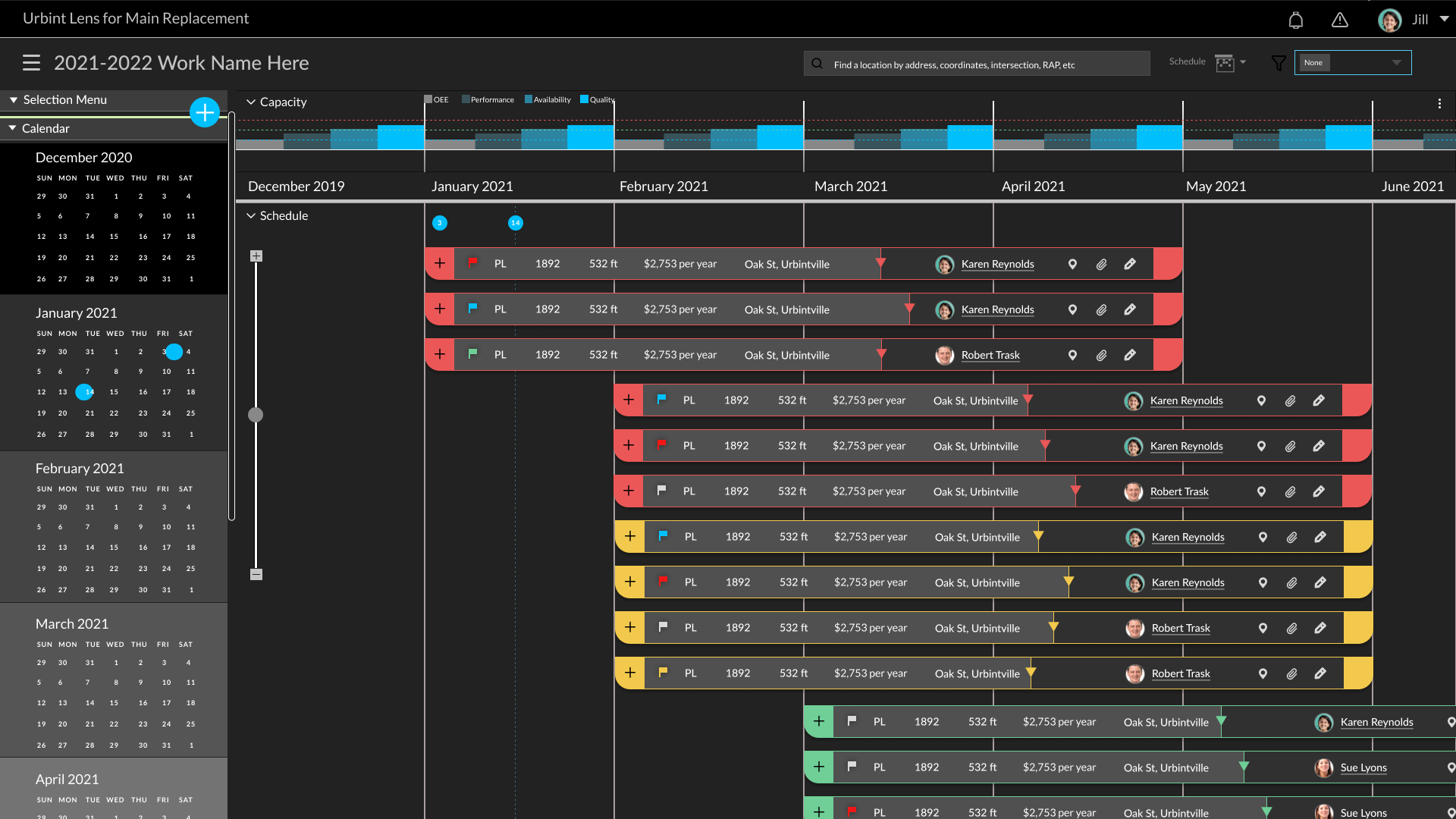Viewport: 1456px width, 819px height.
Task: Toggle the Performance legend checkbox
Action: click(x=466, y=99)
